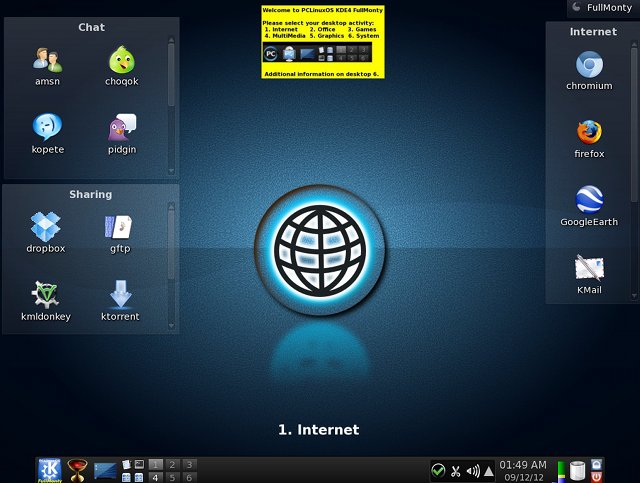Open the KDE FullMonty kickoff menu
The height and width of the screenshot is (483, 640).
pos(50,470)
